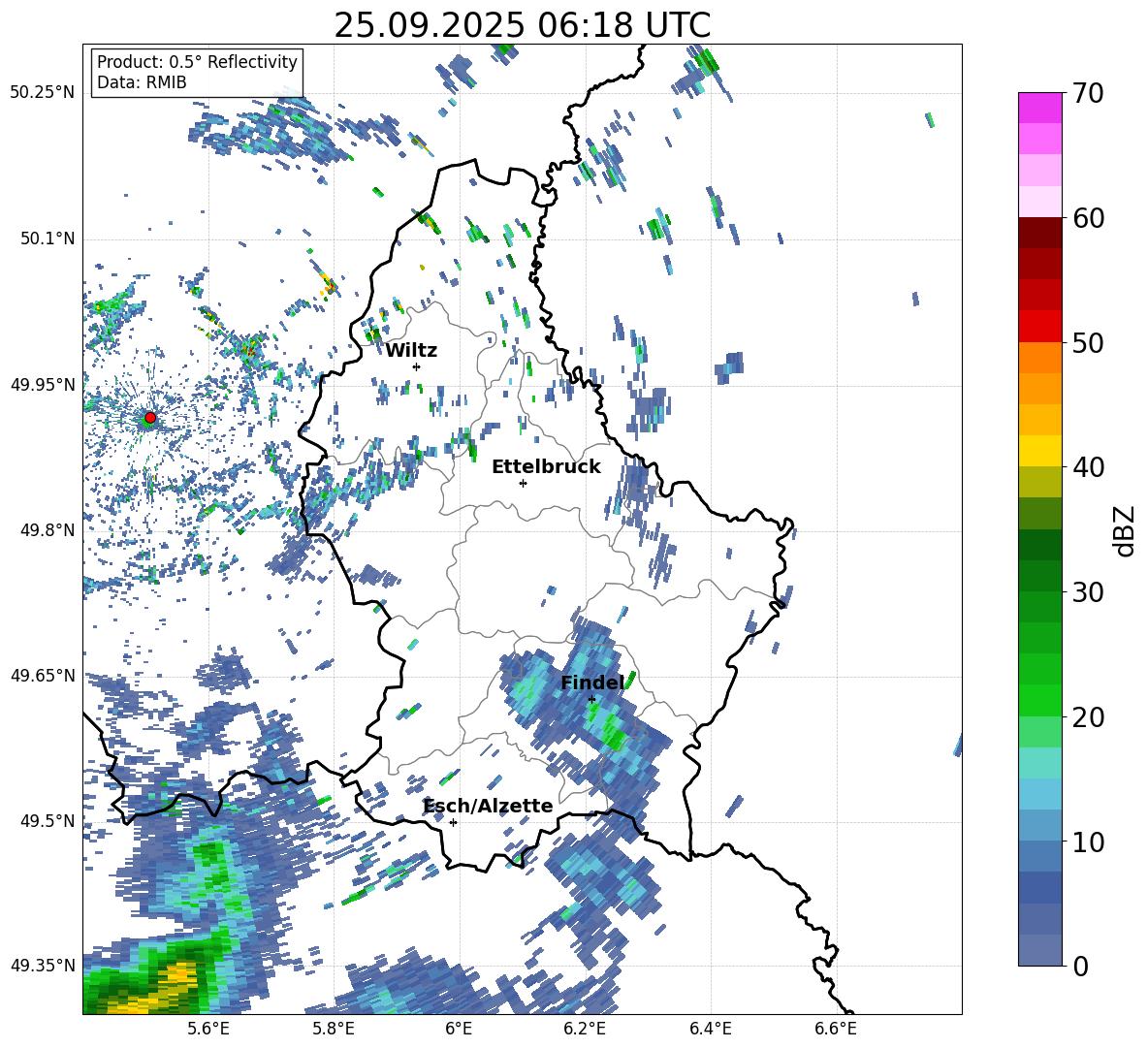Viewport: 1148px width, 1048px height.
Task: Click the dBZ colorbar axis title
Action: pyautogui.click(x=1126, y=530)
